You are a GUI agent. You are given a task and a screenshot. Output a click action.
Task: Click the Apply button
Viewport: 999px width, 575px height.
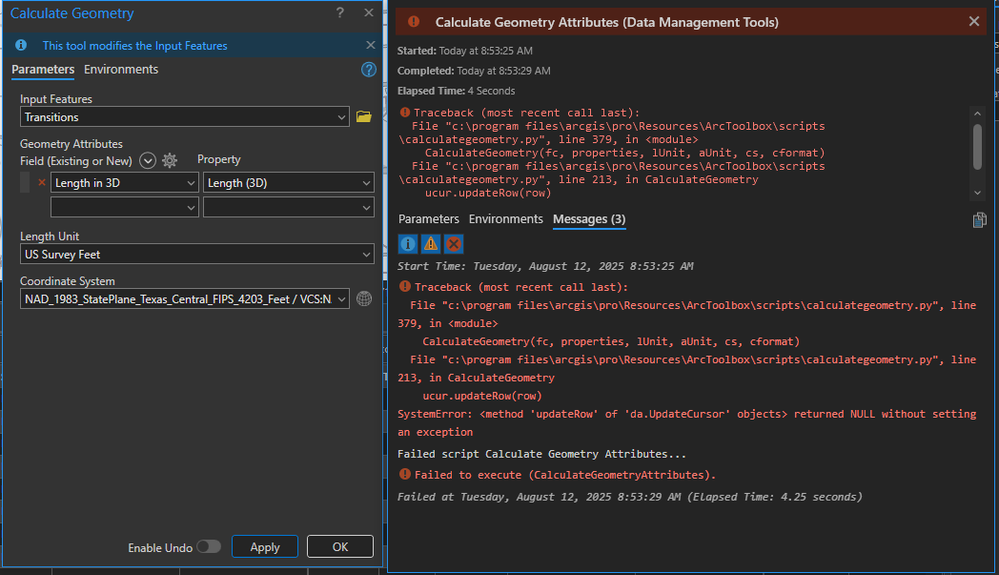point(264,547)
